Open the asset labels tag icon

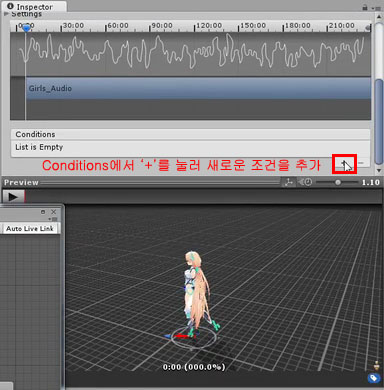point(374,378)
